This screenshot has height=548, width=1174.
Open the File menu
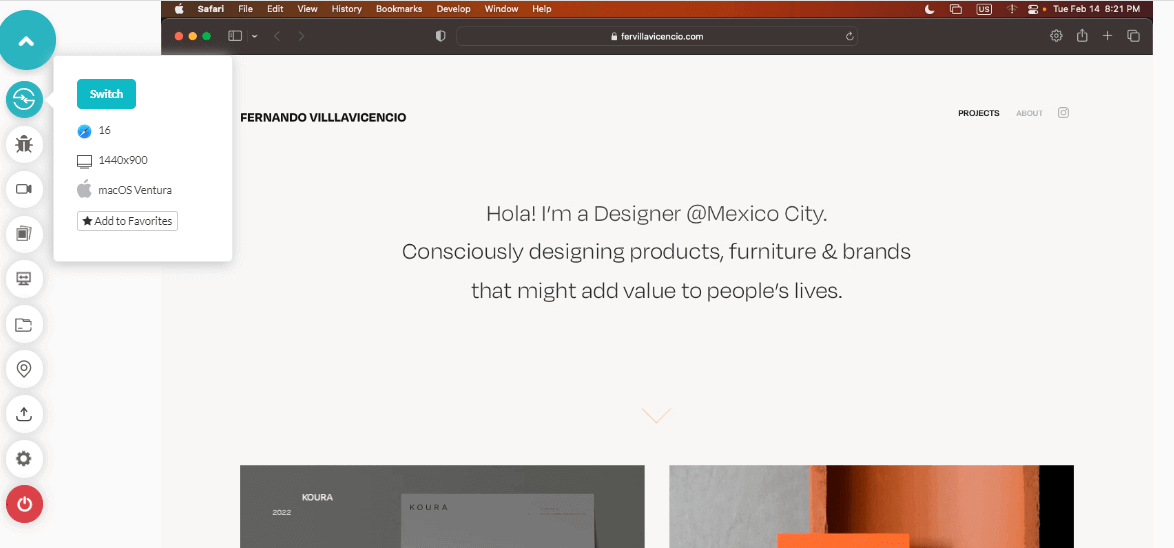[x=246, y=9]
